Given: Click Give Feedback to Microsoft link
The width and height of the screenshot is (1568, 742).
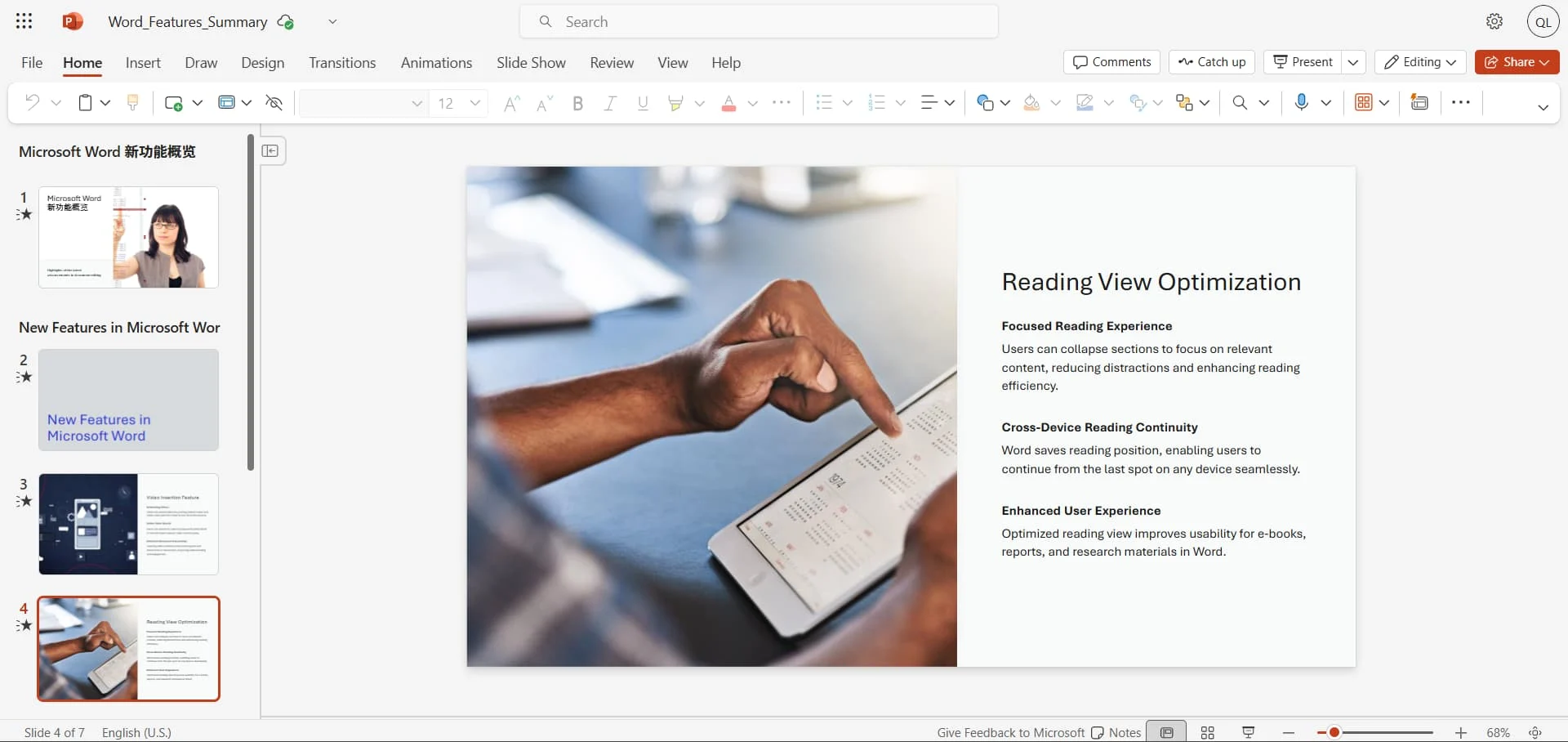Looking at the screenshot, I should [1010, 732].
